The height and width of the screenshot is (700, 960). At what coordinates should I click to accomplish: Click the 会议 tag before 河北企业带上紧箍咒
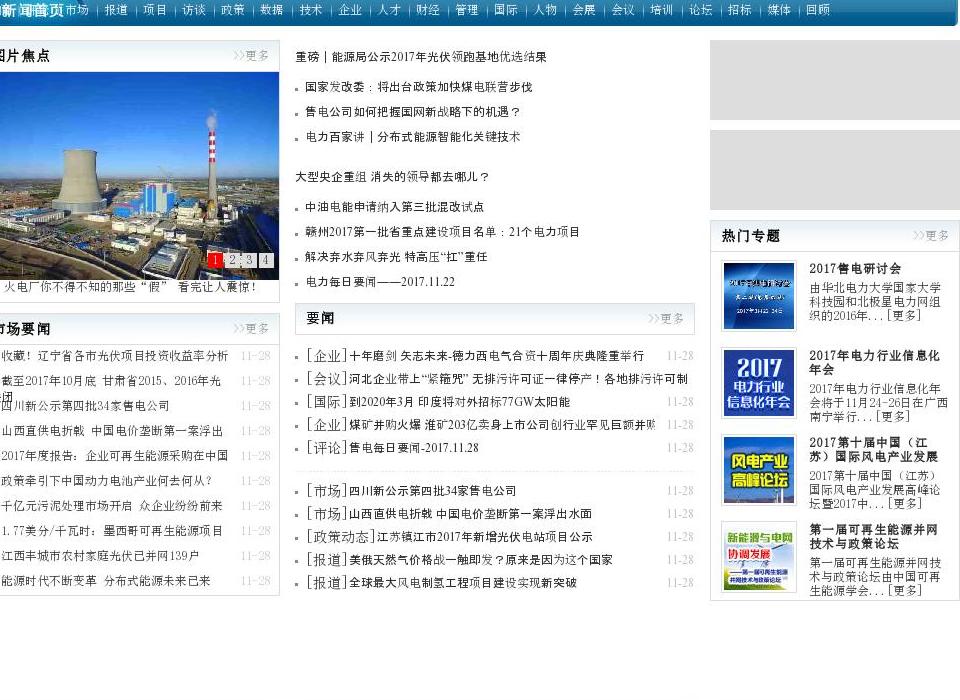327,379
